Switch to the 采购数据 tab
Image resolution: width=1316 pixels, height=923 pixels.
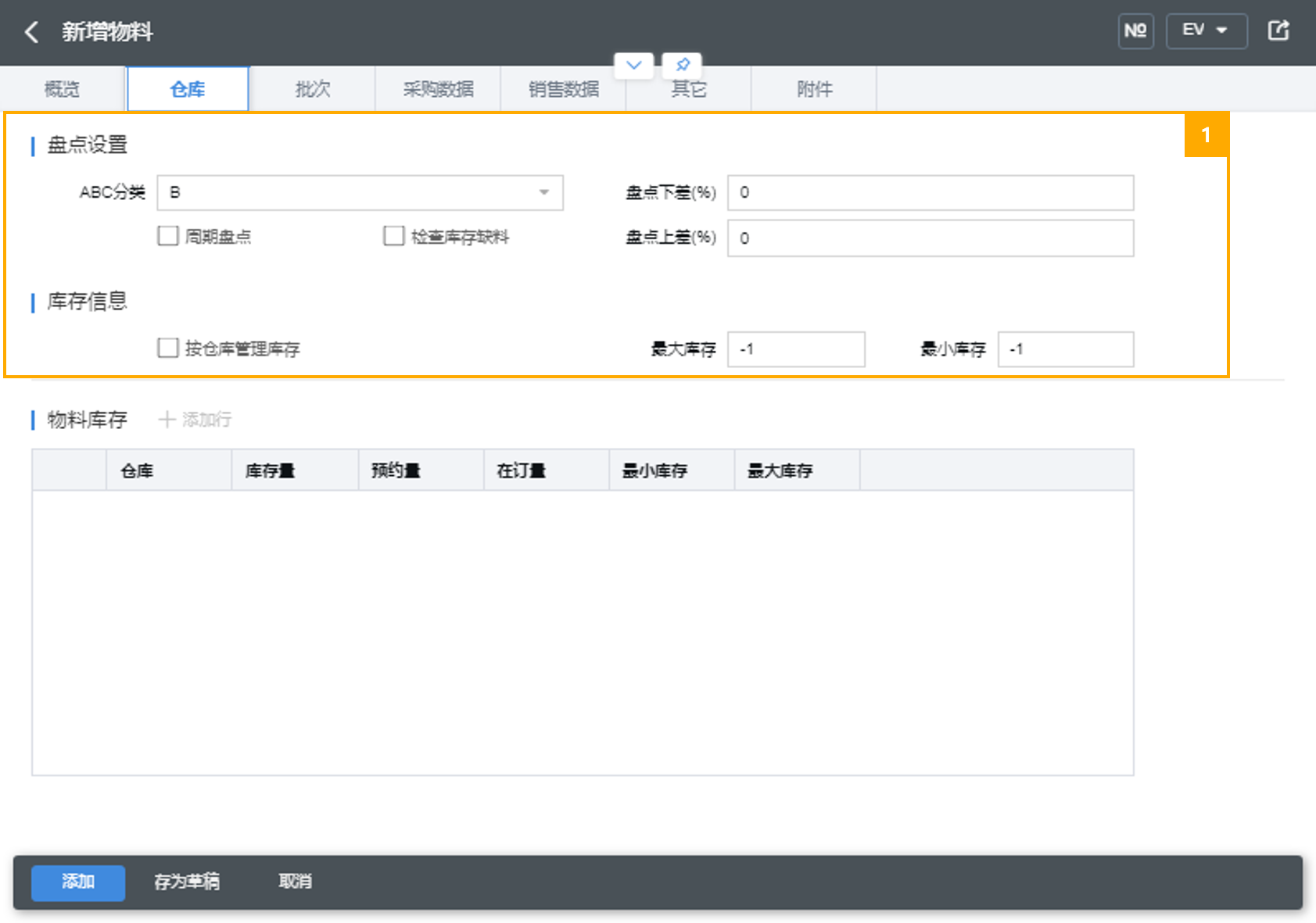(x=439, y=89)
